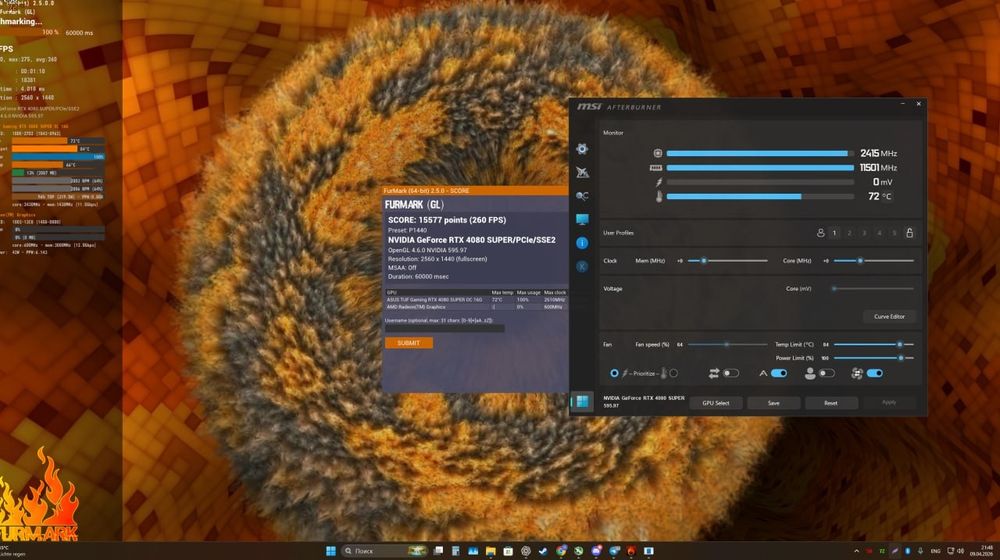
Task: Show hidden tray icons chevron
Action: point(856,551)
